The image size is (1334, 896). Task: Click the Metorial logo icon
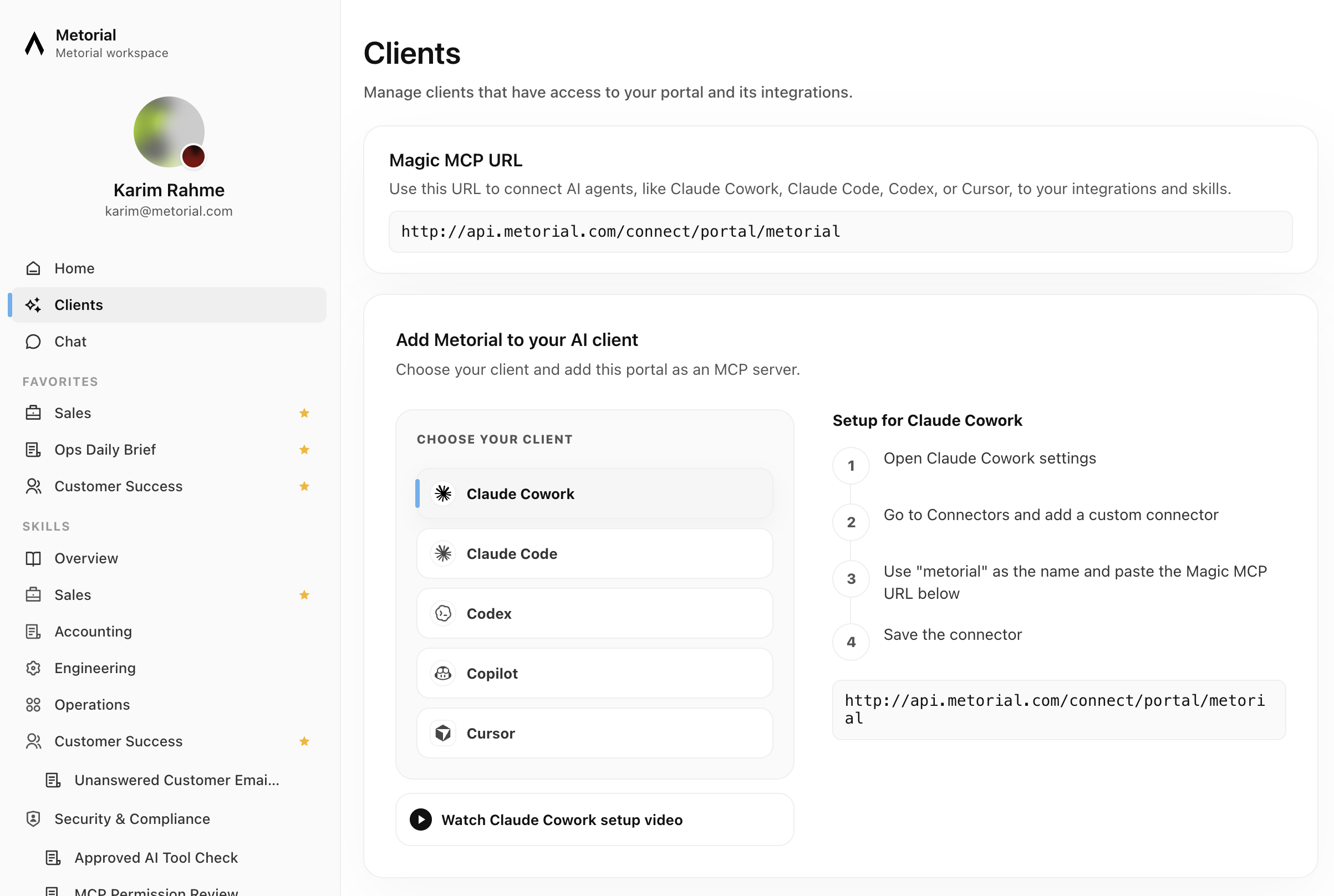coord(34,43)
